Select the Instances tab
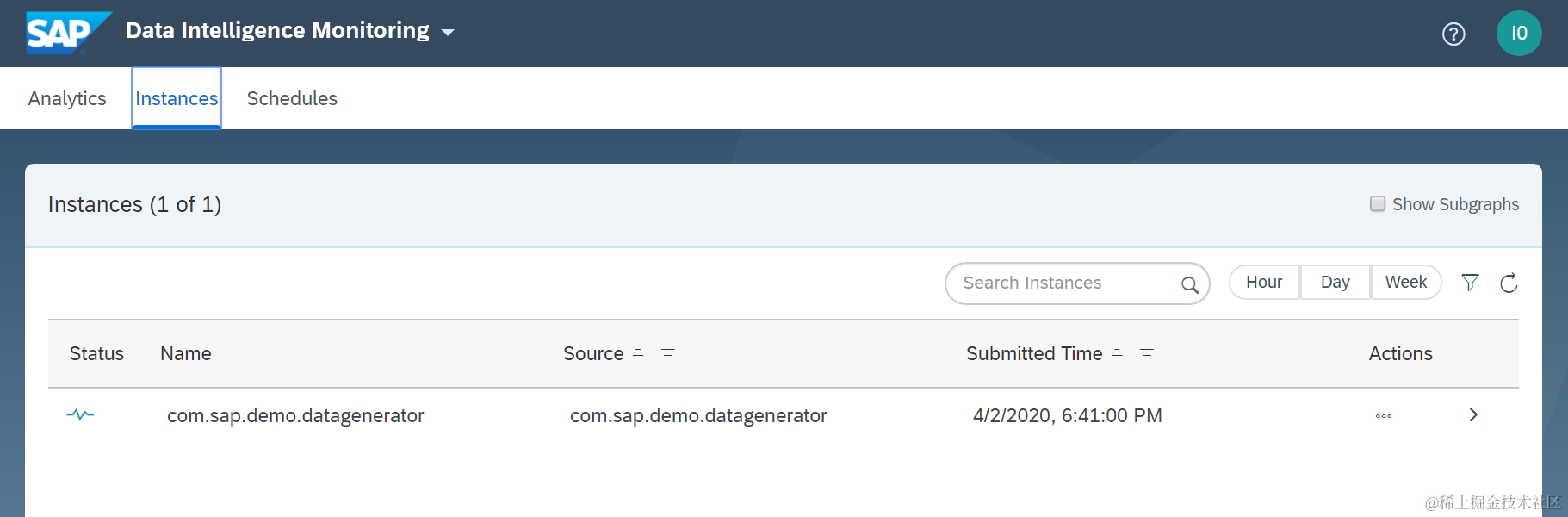Image resolution: width=1568 pixels, height=517 pixels. click(x=177, y=98)
